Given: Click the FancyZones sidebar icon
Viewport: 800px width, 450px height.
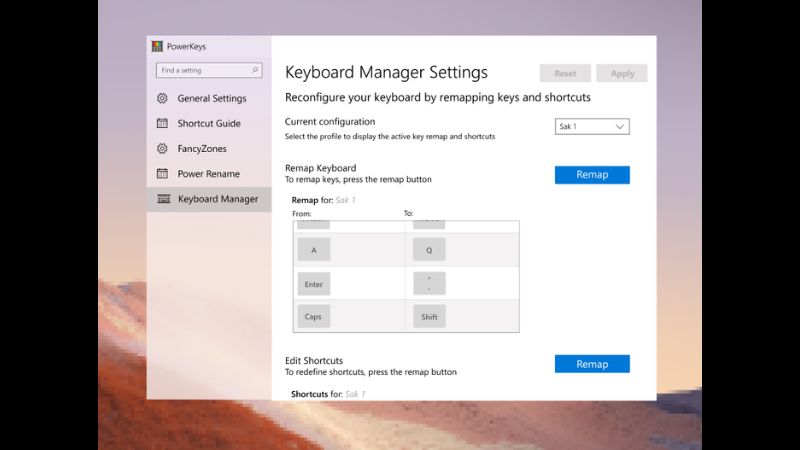Looking at the screenshot, I should click(x=162, y=149).
